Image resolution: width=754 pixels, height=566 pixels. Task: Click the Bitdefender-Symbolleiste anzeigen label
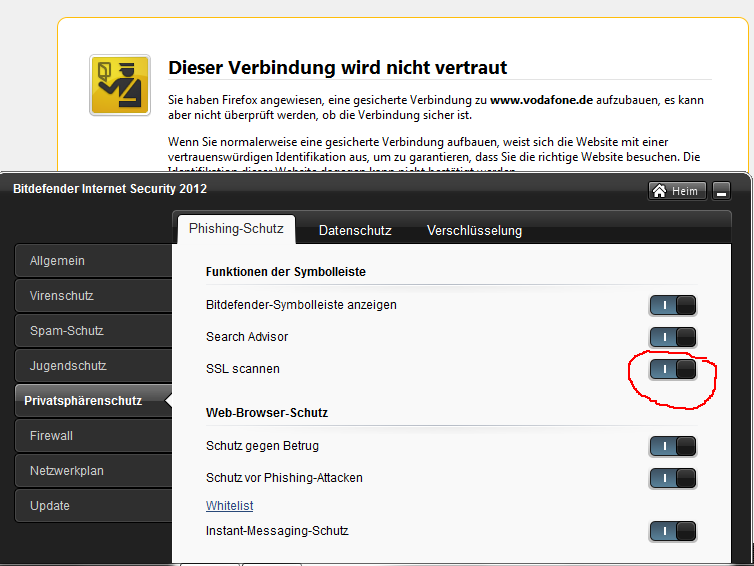301,305
